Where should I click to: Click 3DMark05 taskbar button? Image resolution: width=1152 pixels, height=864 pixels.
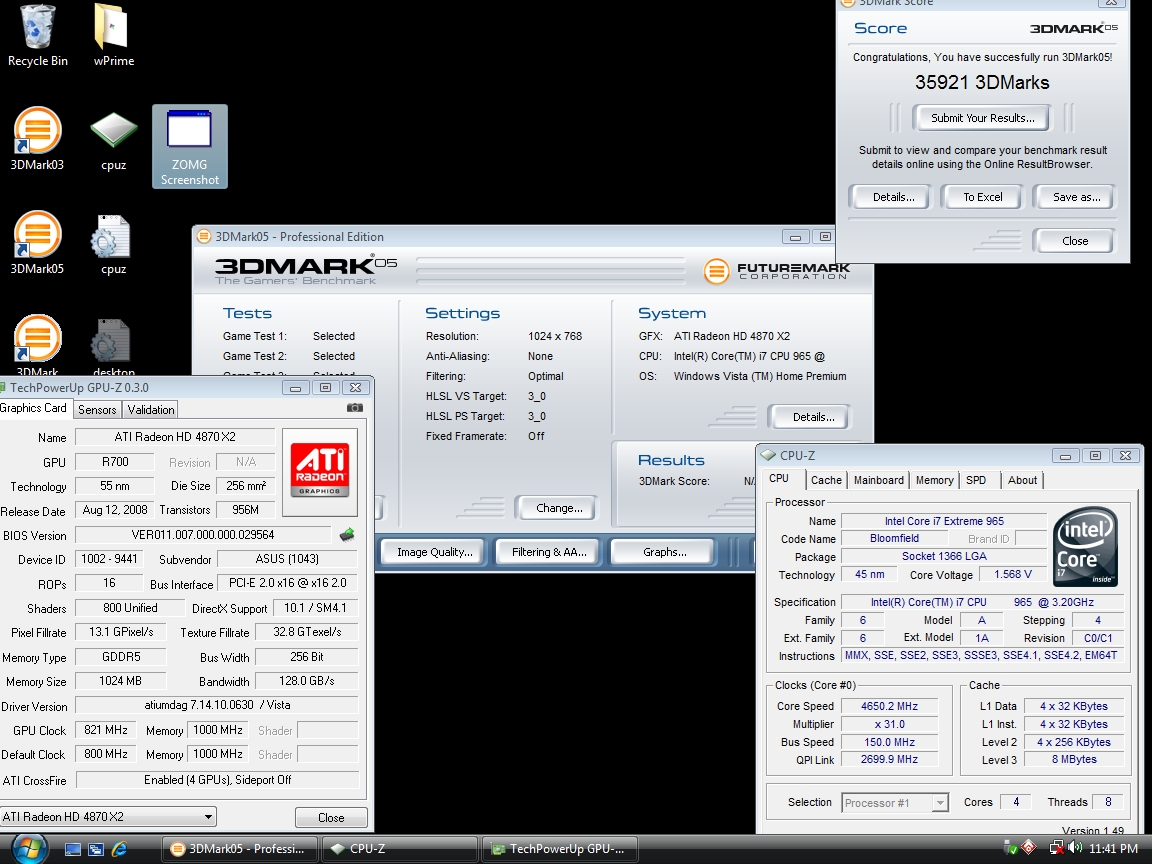[x=239, y=849]
